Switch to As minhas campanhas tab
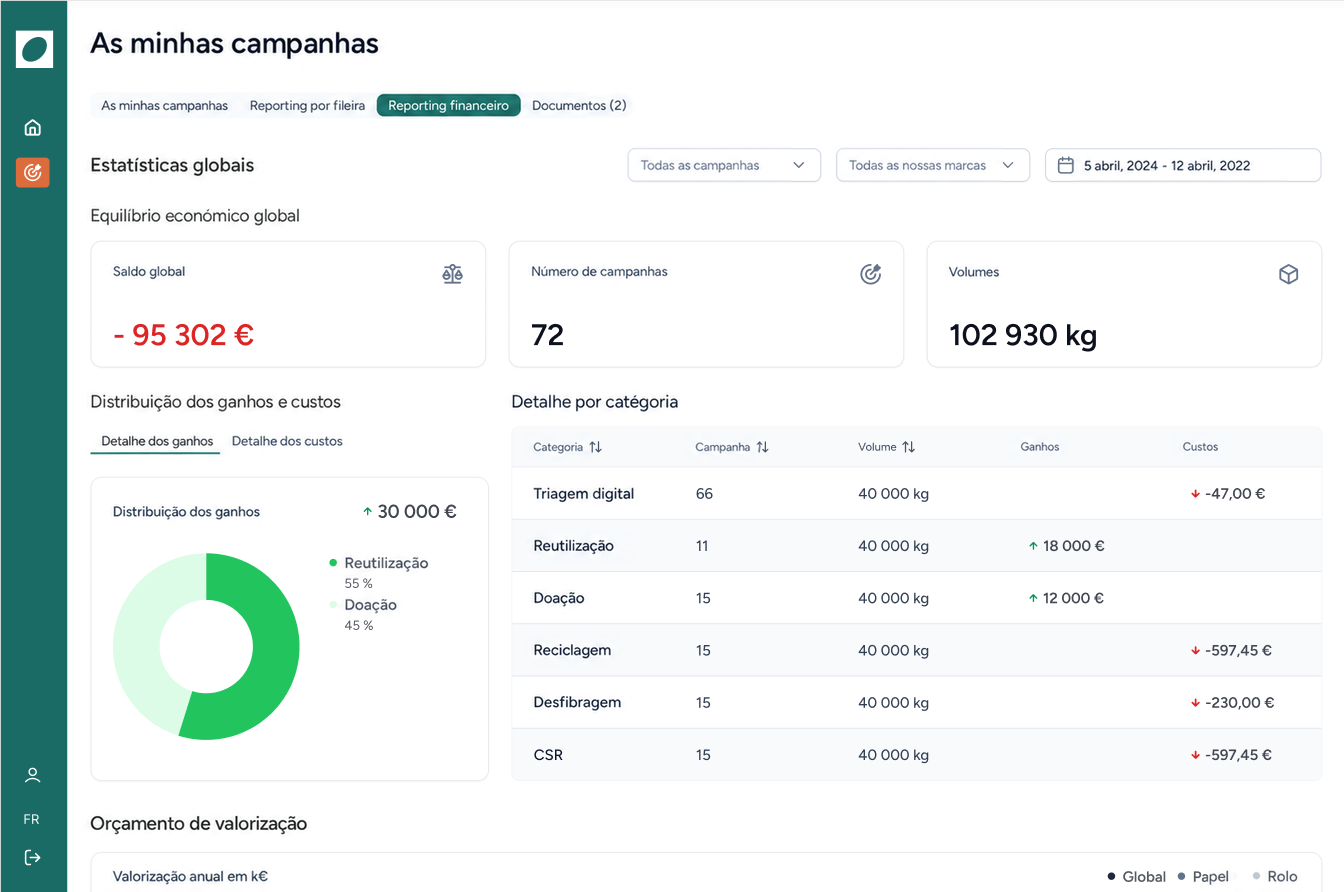Screen dimensions: 1344x892 click(165, 105)
